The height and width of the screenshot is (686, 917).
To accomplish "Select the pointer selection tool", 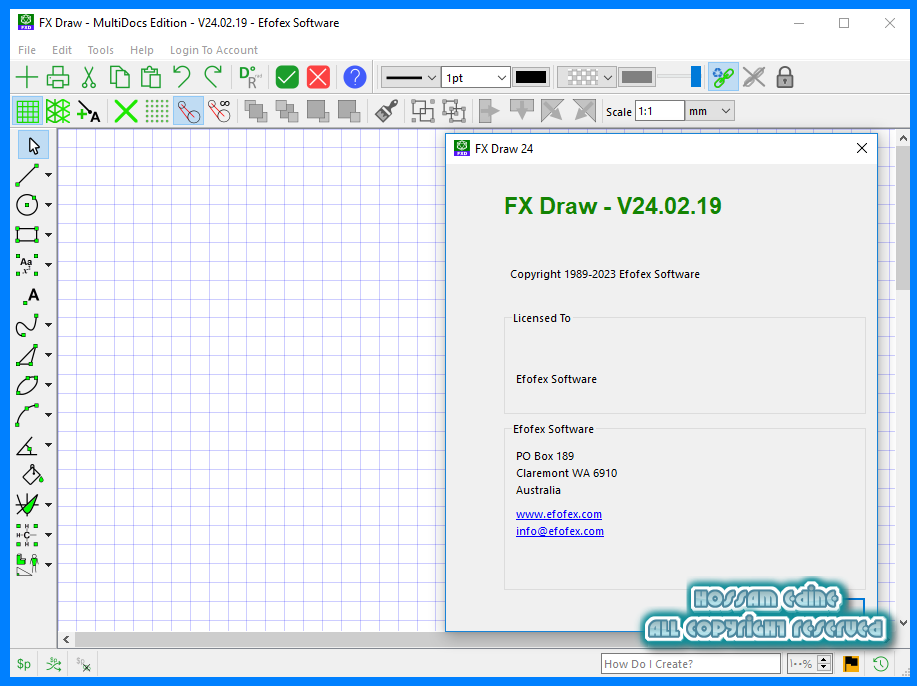I will [x=33, y=146].
